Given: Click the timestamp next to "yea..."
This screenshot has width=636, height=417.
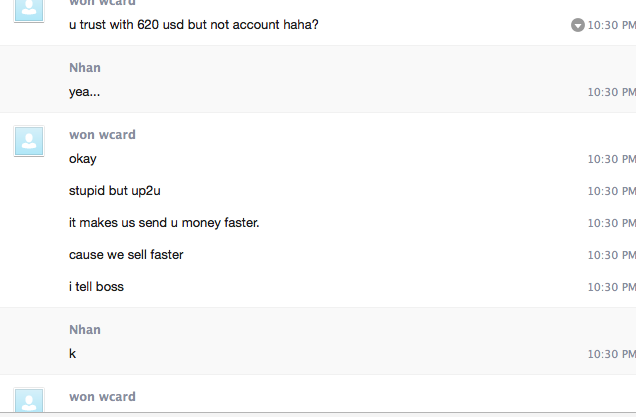Looking at the screenshot, I should pyautogui.click(x=611, y=92).
